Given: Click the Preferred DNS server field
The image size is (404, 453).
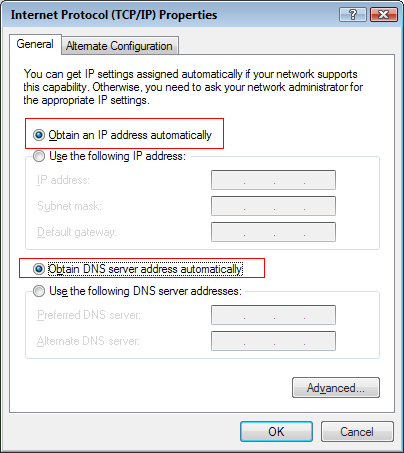Looking at the screenshot, I should tap(273, 315).
